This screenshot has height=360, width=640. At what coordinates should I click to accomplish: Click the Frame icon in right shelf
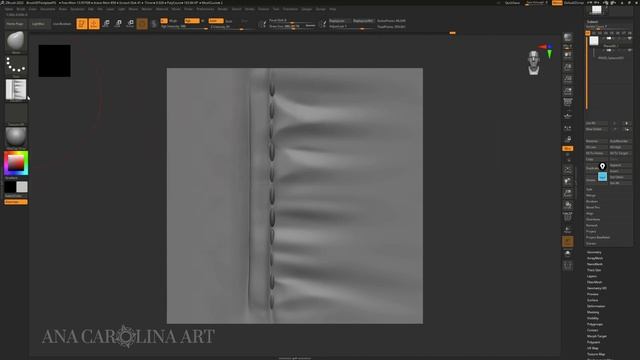[x=568, y=169]
